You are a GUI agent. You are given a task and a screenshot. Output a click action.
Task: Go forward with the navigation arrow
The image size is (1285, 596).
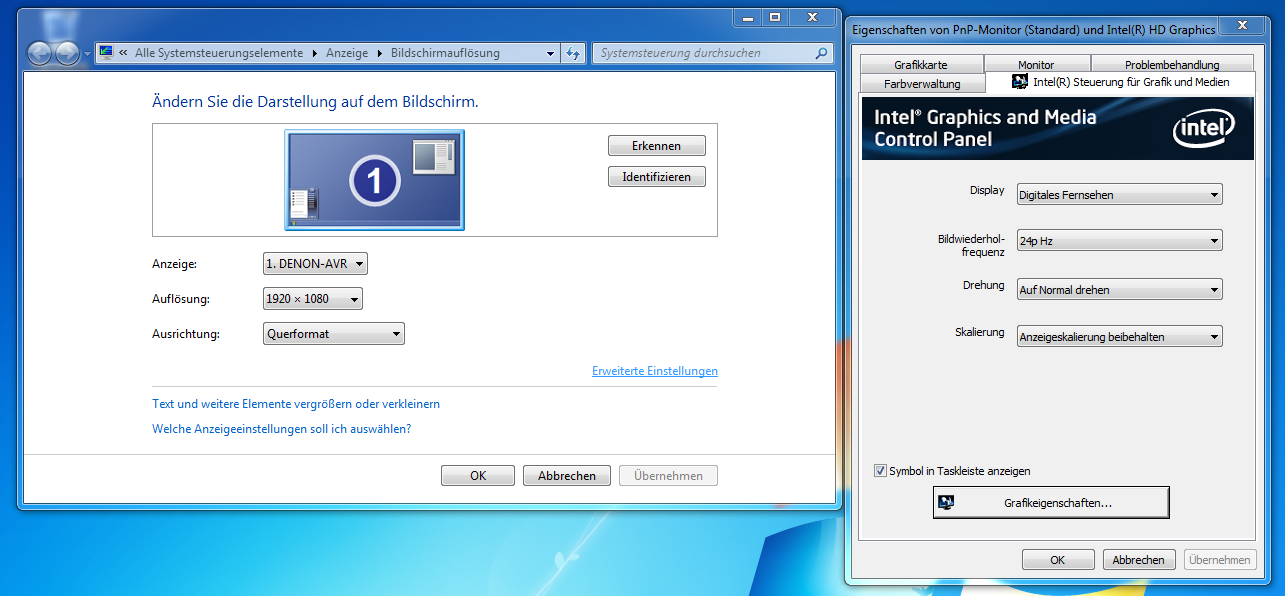66,53
